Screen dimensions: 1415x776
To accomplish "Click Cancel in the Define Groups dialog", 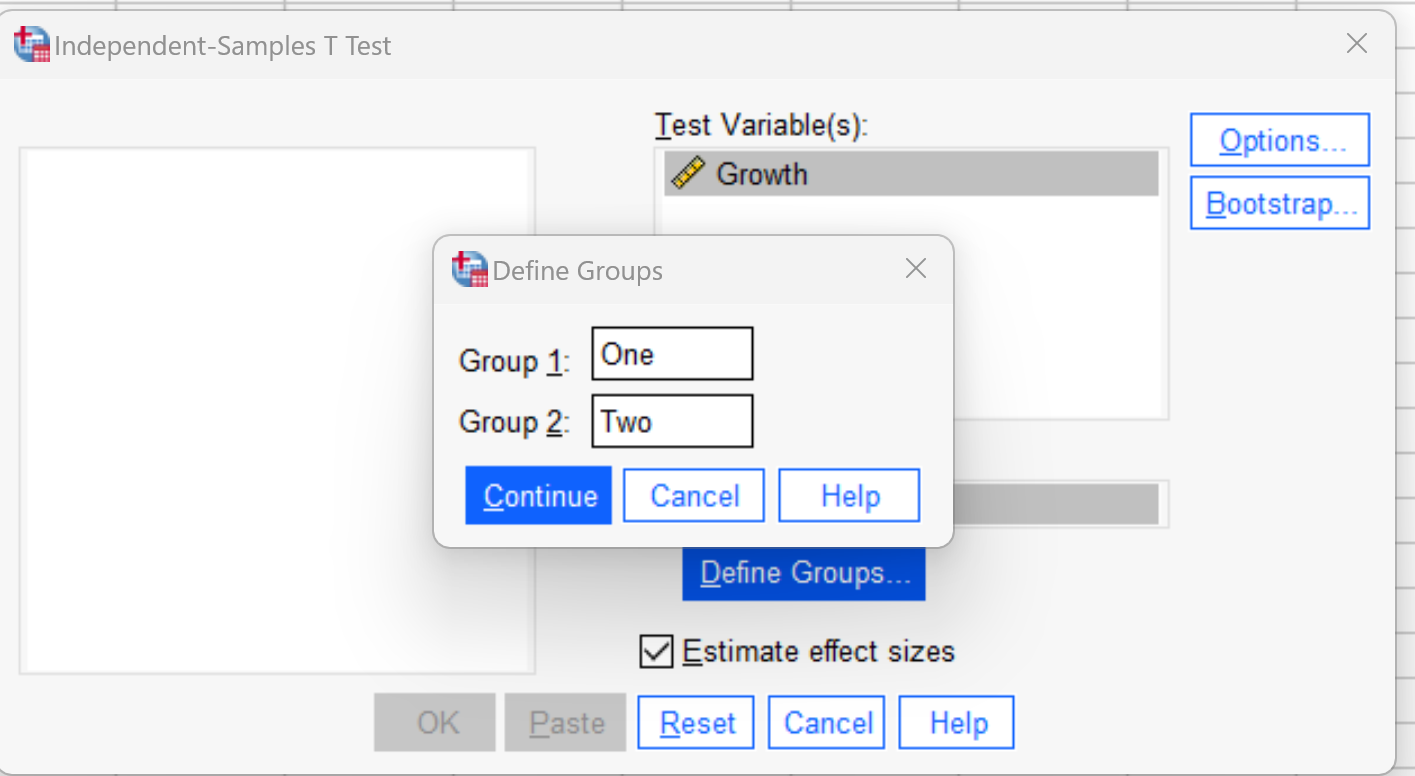I will pyautogui.click(x=693, y=495).
